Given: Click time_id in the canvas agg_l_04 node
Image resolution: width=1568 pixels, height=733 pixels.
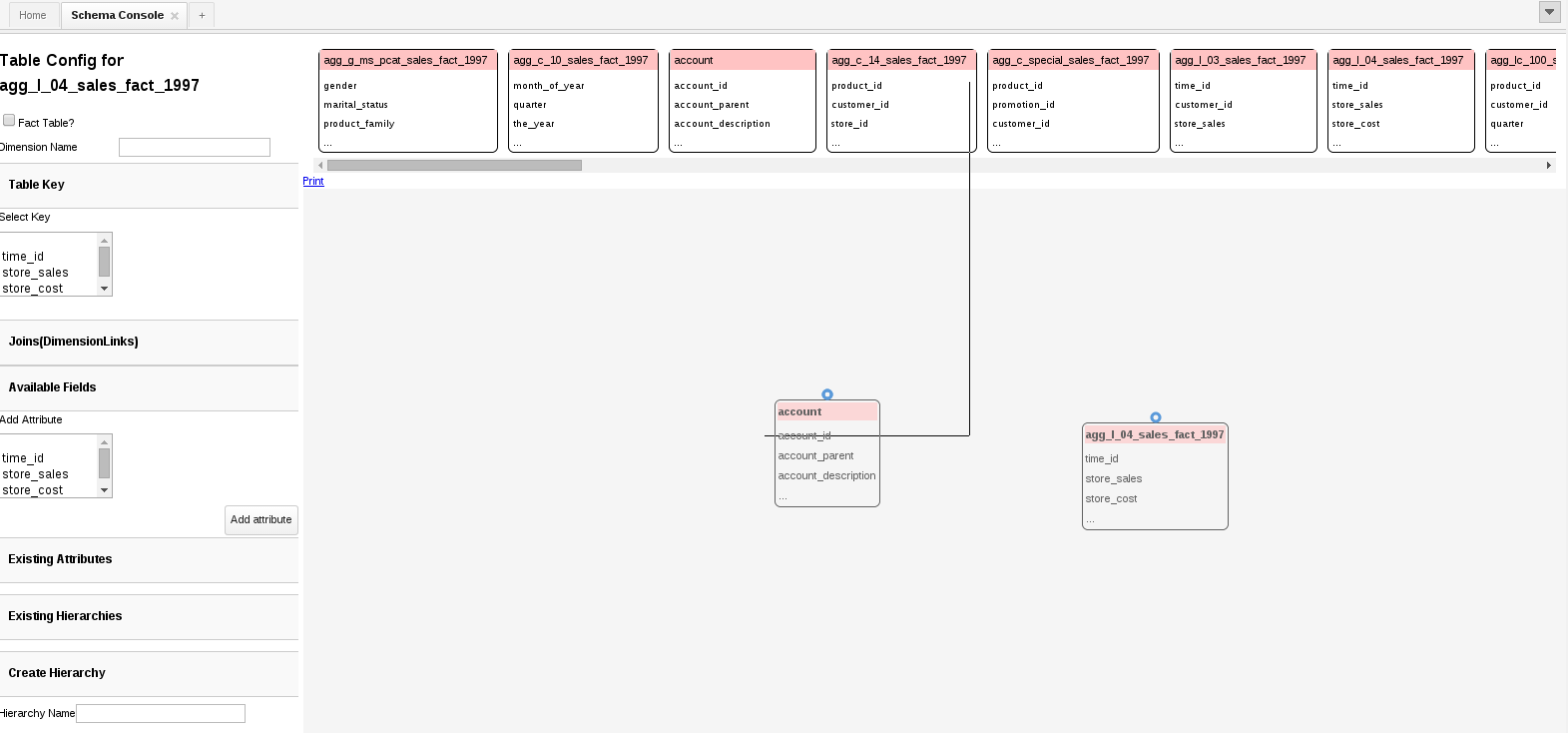Looking at the screenshot, I should tap(1102, 458).
